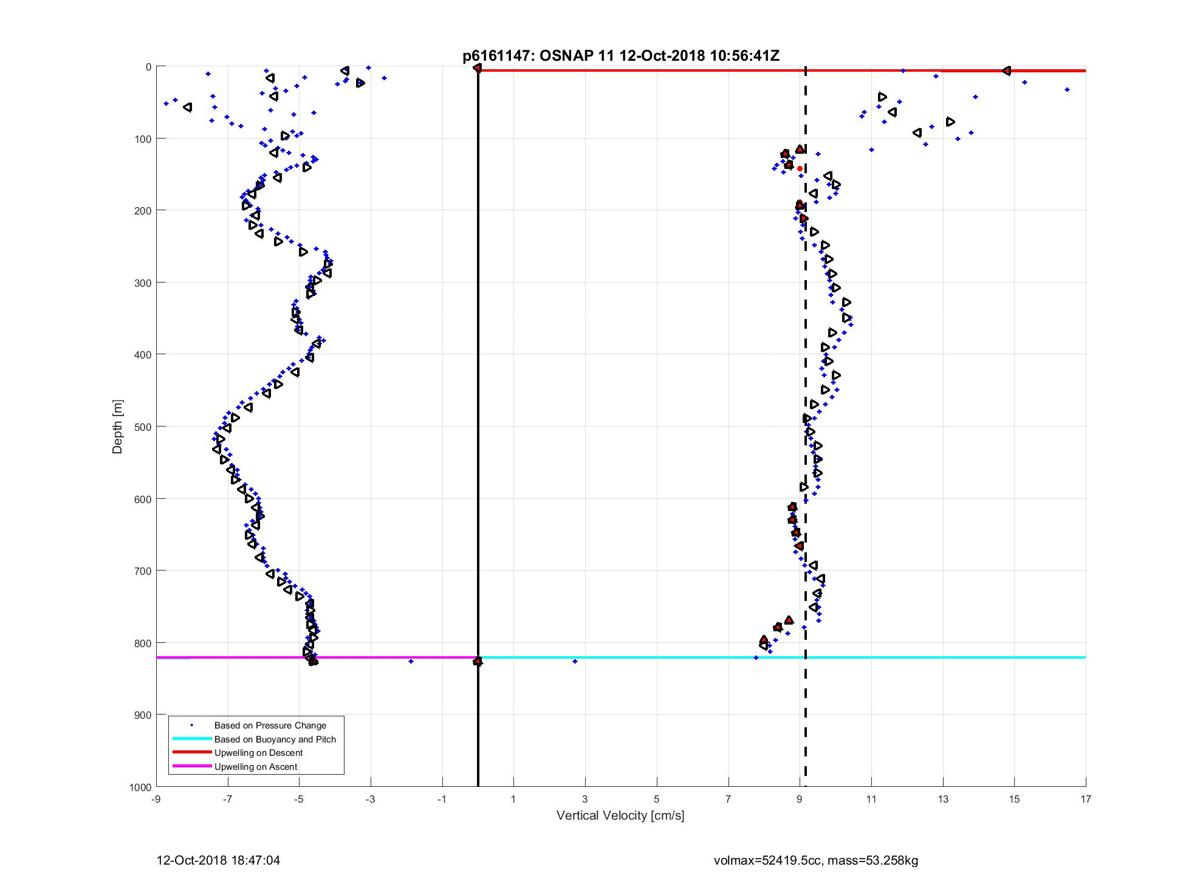1200x885 pixels.
Task: Click the timestamp 12-Oct-2018 18:47:04
Action: pyautogui.click(x=218, y=860)
